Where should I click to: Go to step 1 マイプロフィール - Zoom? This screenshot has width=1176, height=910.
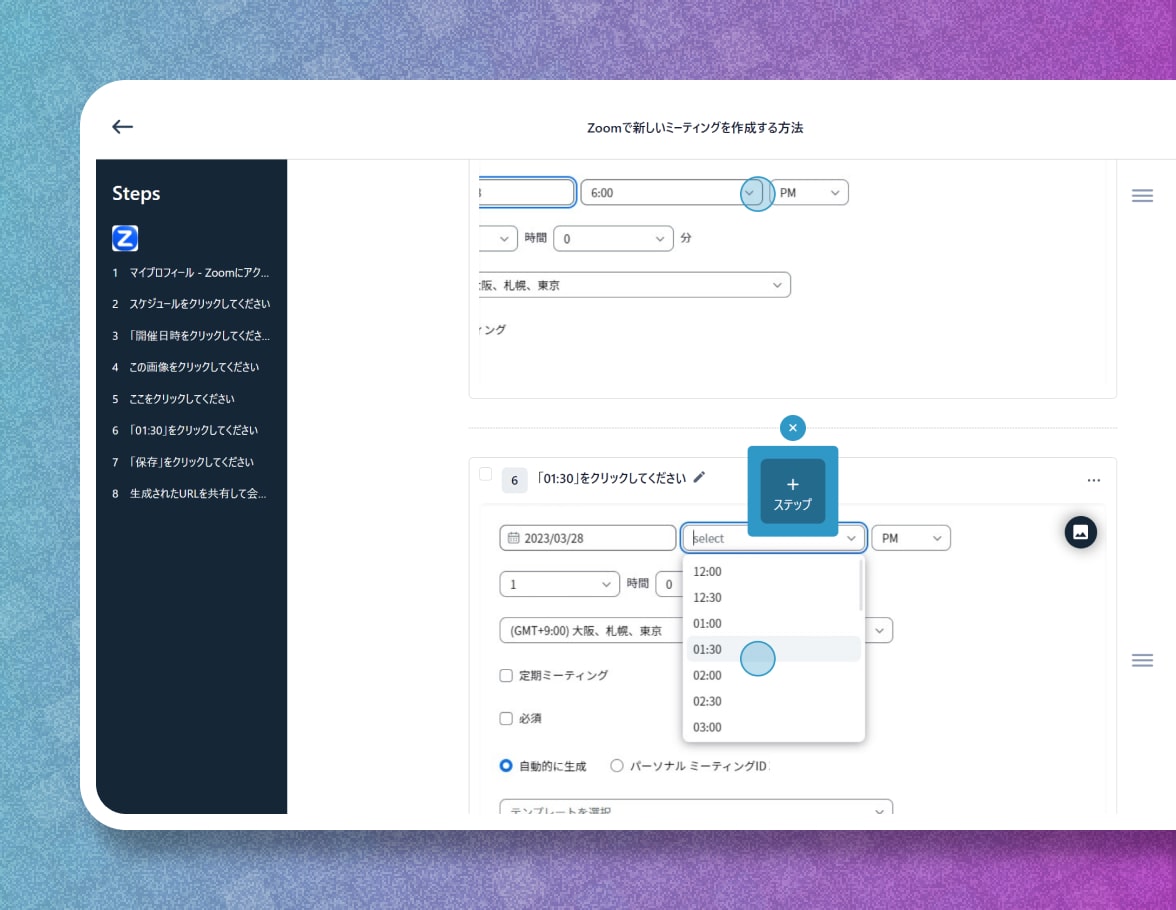point(190,272)
